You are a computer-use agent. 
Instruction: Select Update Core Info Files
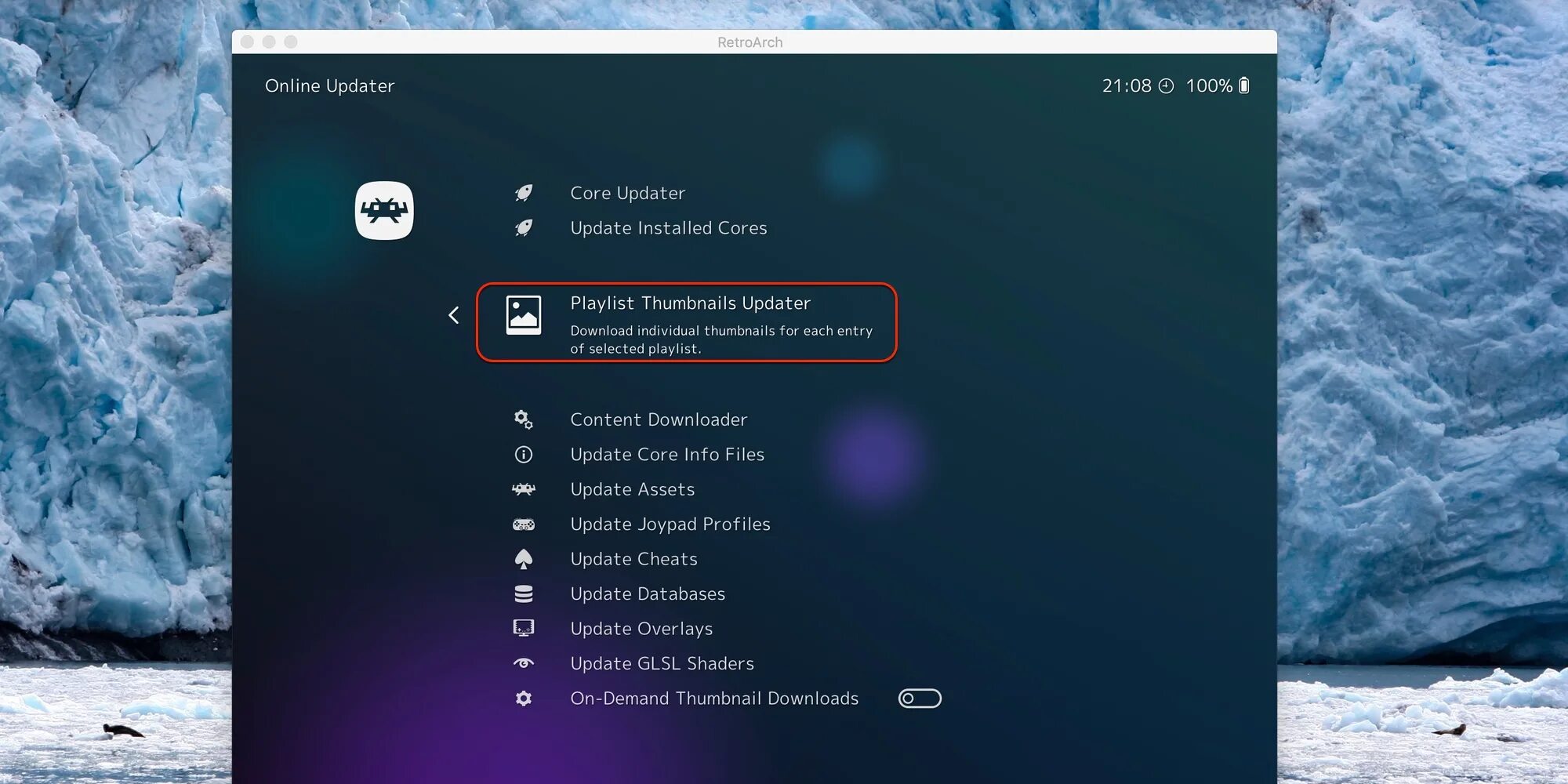667,455
